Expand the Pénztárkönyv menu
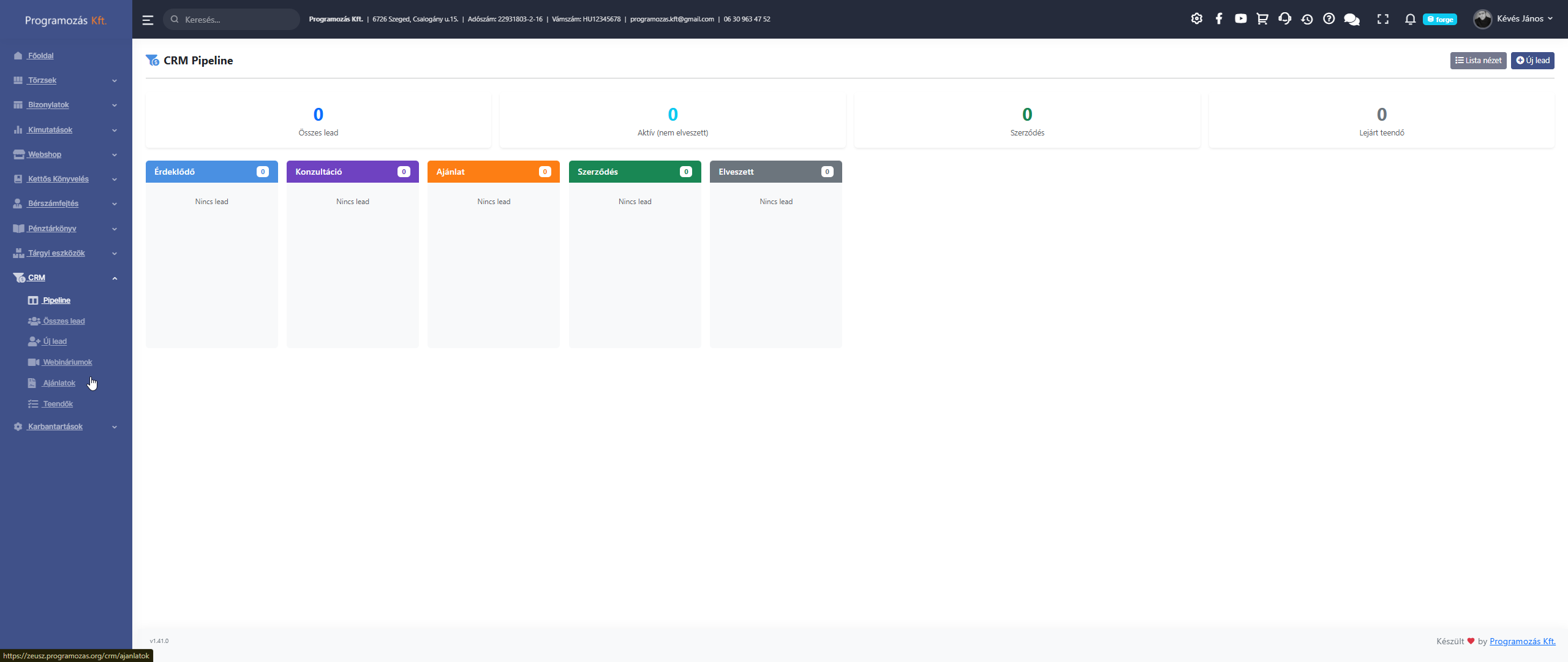This screenshot has height=662, width=1568. [x=66, y=229]
